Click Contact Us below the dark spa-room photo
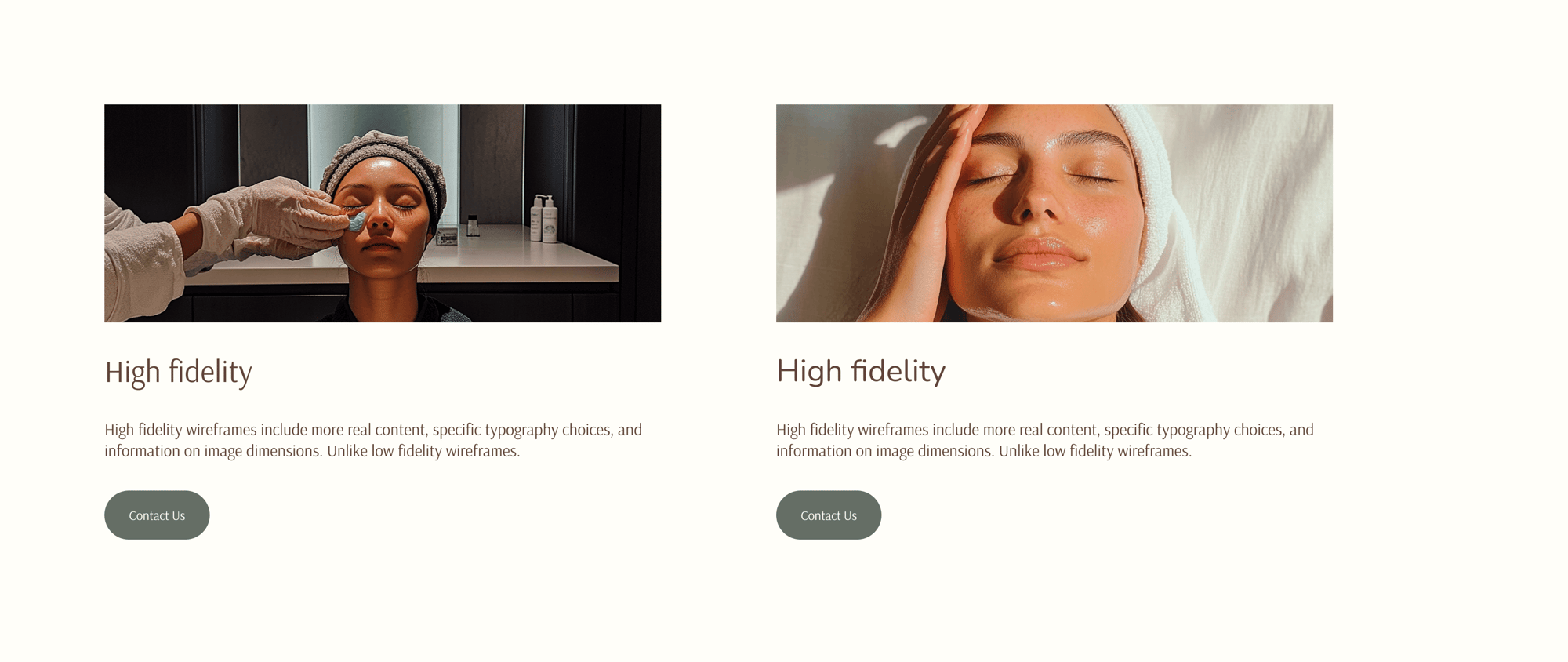 coord(157,515)
